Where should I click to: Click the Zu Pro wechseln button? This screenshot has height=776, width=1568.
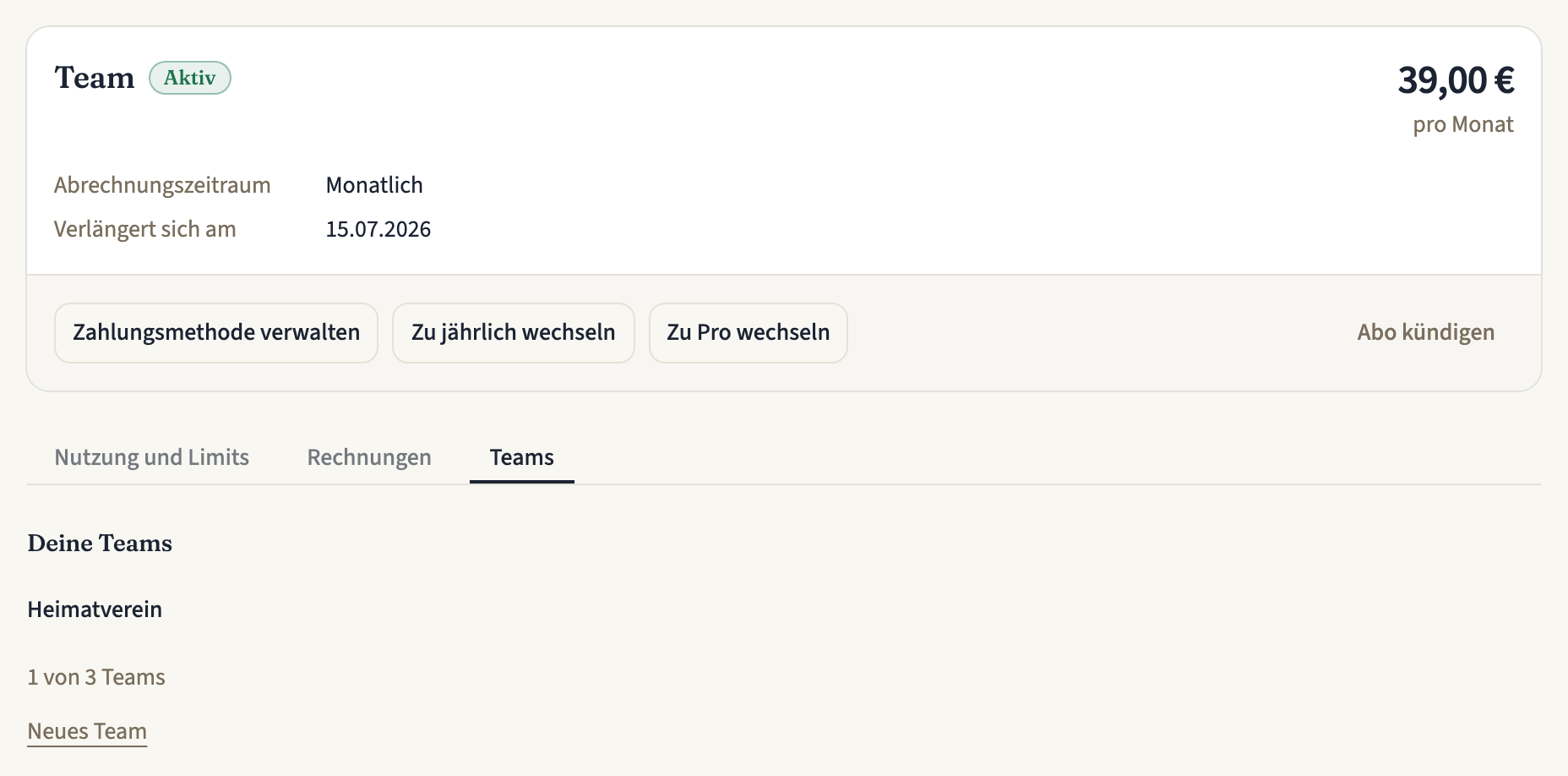click(749, 333)
